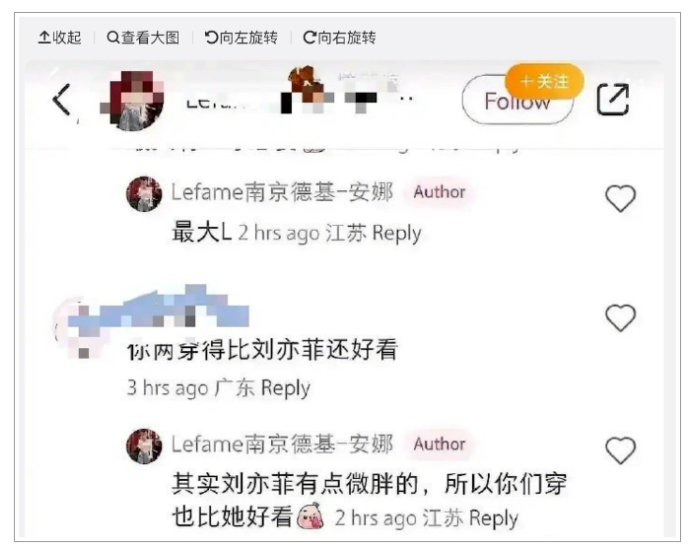Screen dimensions: 695x560
Task: Rotate image left with 向左旋转
Action: tap(241, 38)
